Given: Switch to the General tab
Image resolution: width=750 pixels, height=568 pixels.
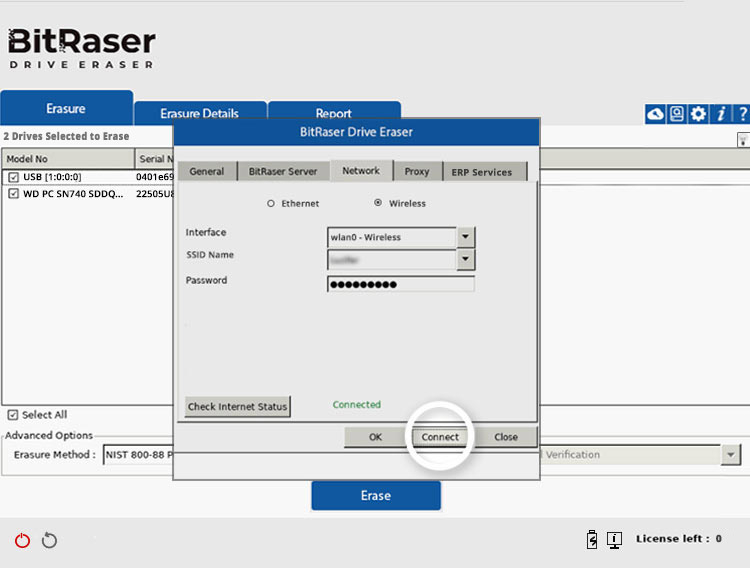Looking at the screenshot, I should click(207, 171).
